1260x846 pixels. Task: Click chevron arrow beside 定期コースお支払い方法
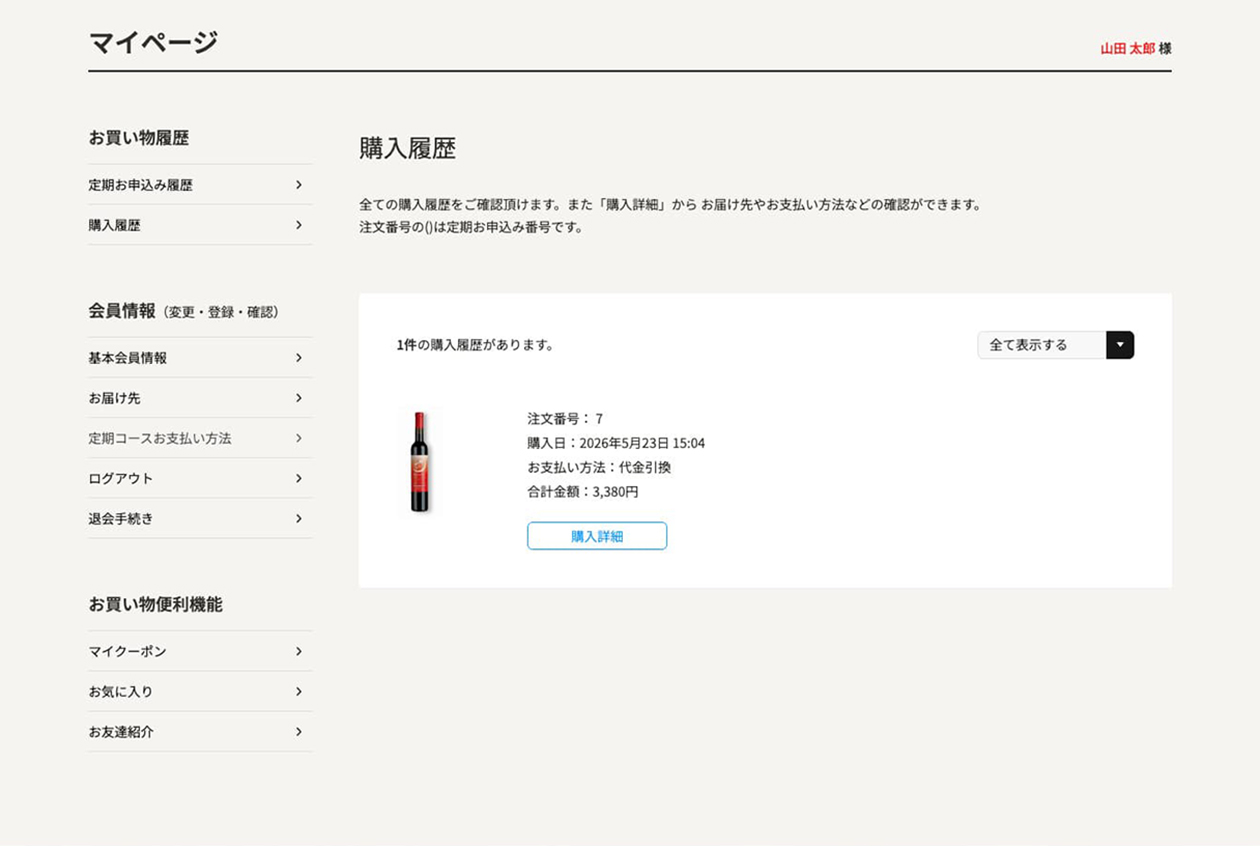pyautogui.click(x=298, y=438)
